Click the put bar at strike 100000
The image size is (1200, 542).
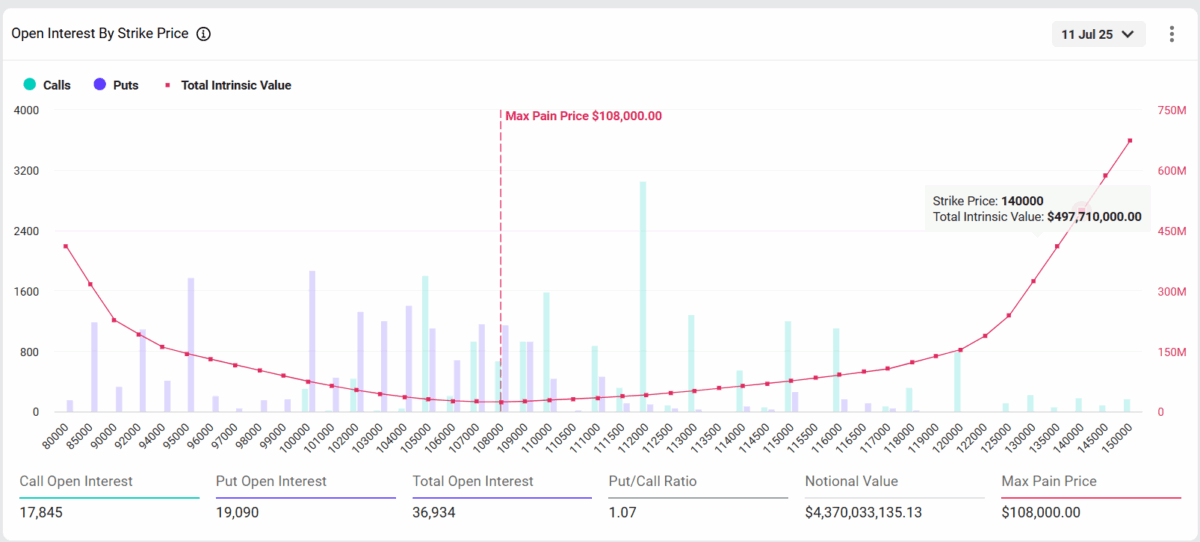[312, 342]
